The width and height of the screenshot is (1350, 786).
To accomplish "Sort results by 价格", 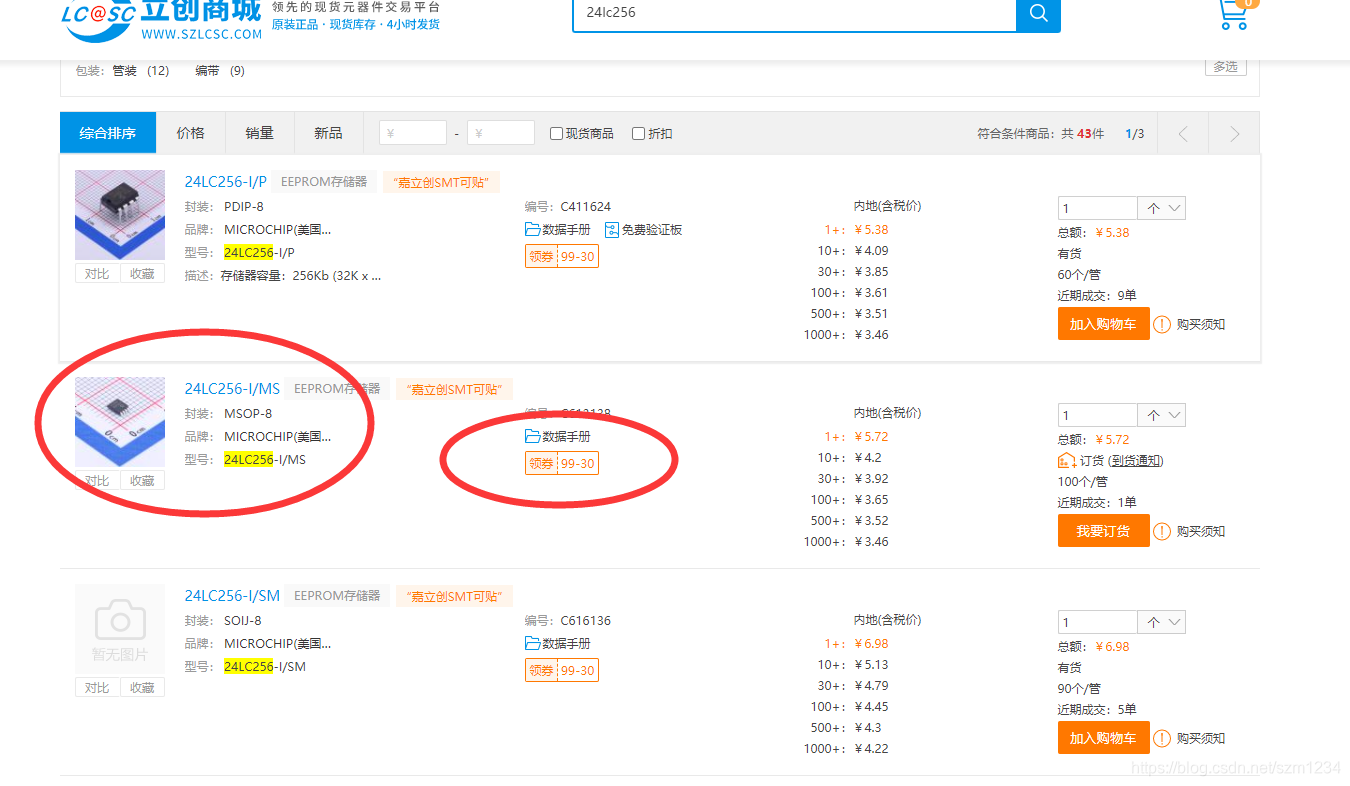I will [191, 133].
